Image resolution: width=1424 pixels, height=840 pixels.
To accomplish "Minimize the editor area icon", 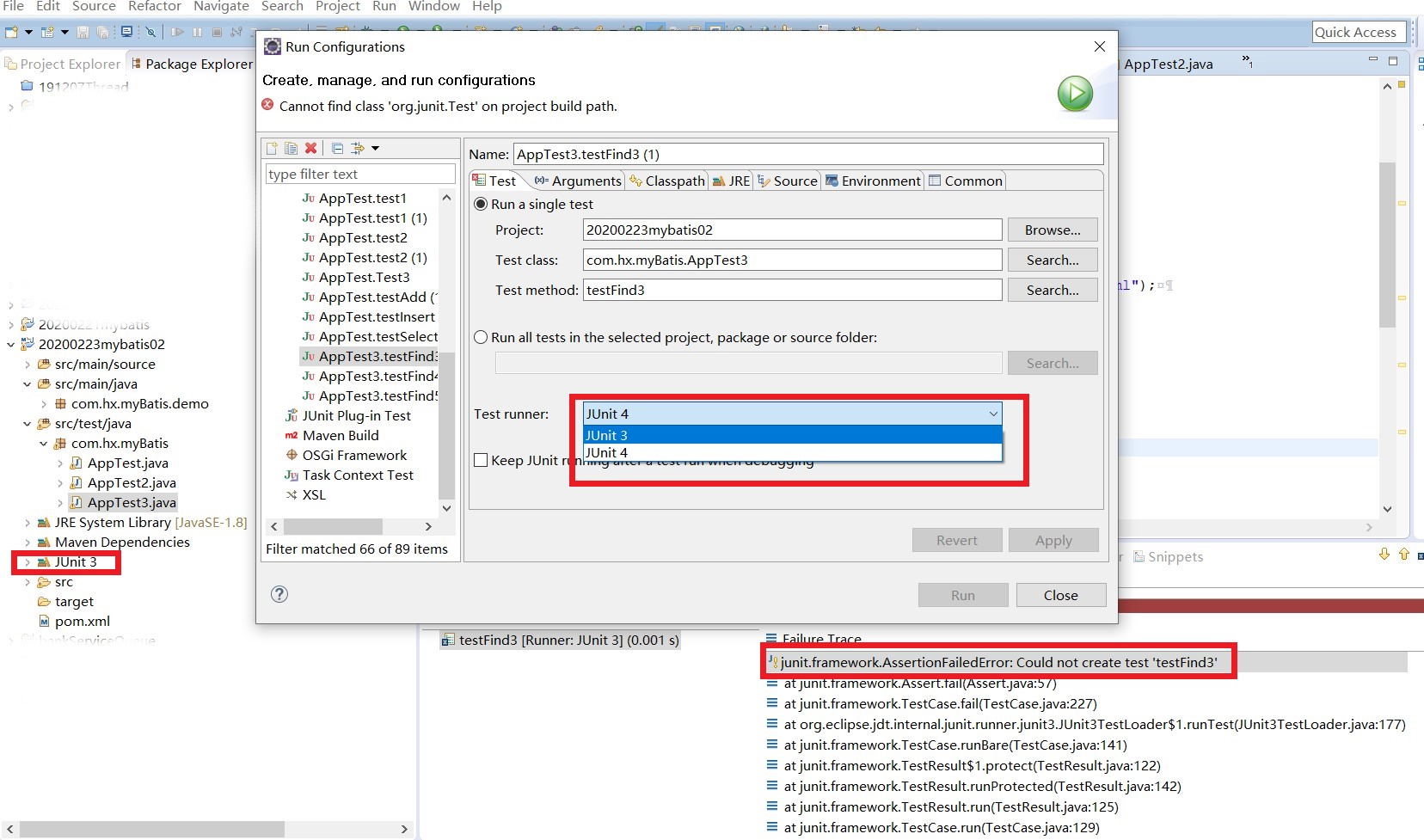I will point(1372,60).
